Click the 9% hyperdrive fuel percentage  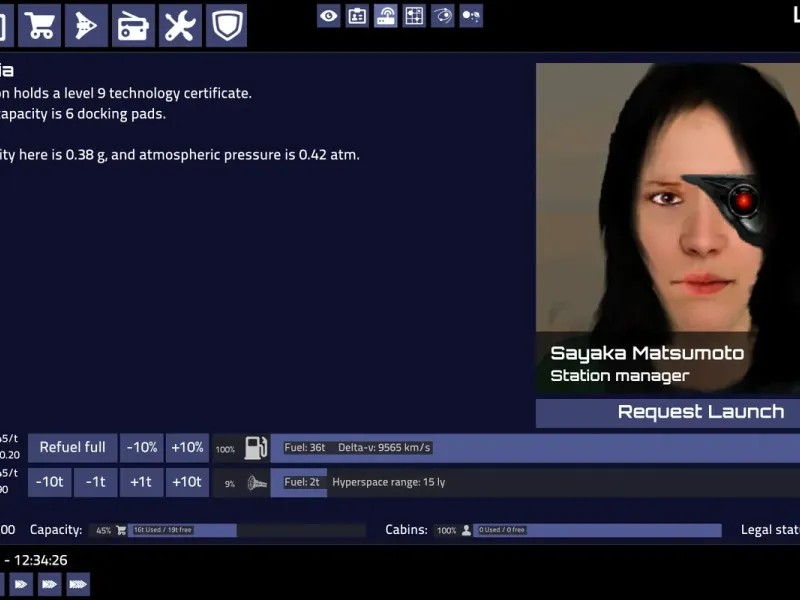point(230,484)
